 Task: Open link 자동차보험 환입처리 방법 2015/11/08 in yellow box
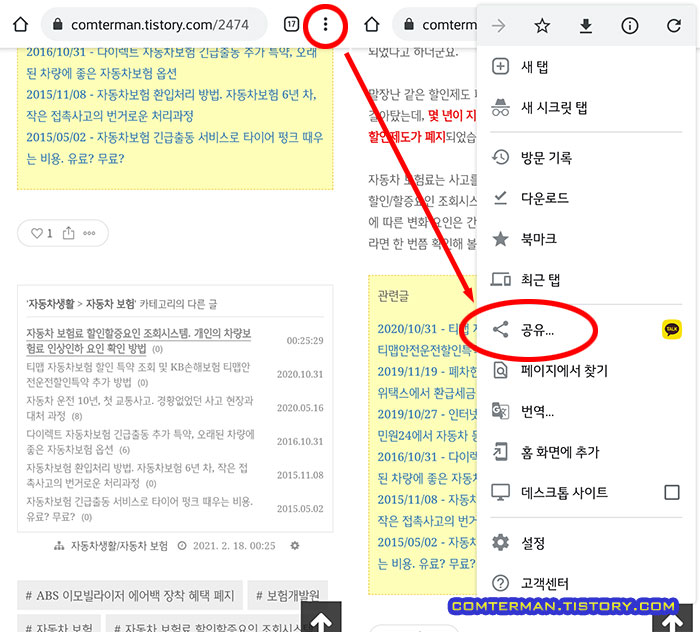click(171, 105)
